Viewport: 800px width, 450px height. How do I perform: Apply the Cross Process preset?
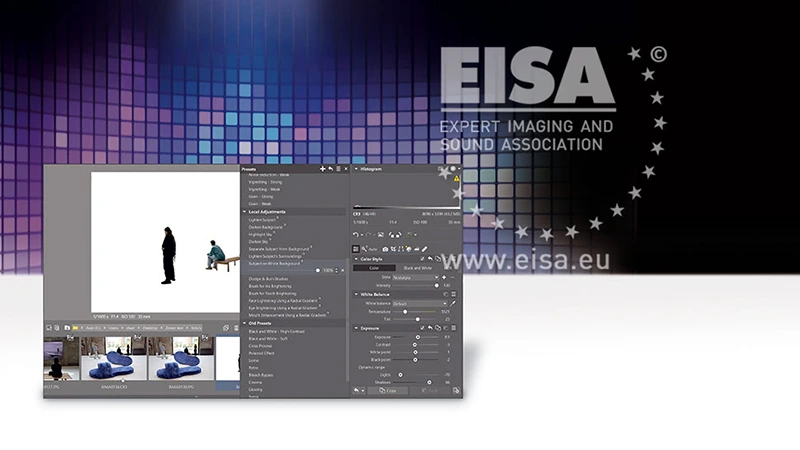pyautogui.click(x=260, y=346)
